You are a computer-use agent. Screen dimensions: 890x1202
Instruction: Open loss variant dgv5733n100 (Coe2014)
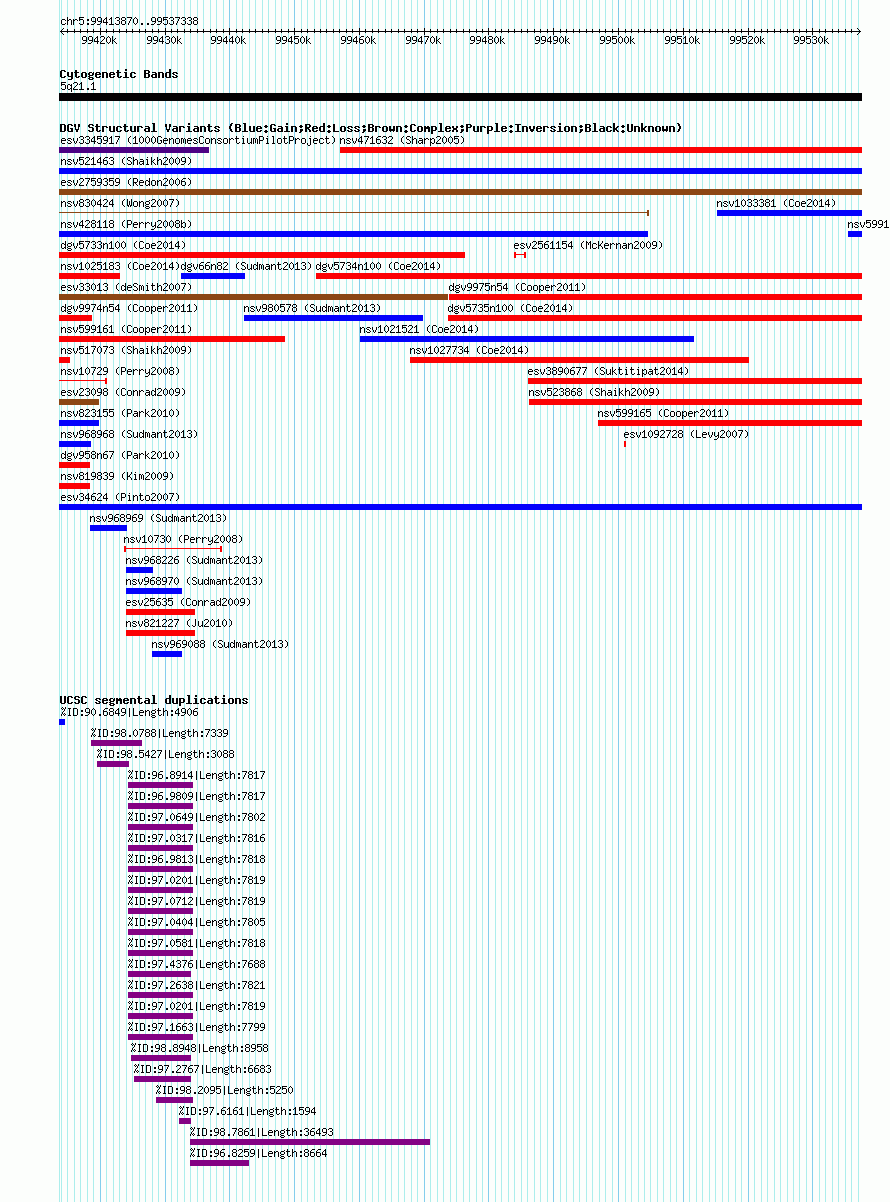(x=262, y=255)
